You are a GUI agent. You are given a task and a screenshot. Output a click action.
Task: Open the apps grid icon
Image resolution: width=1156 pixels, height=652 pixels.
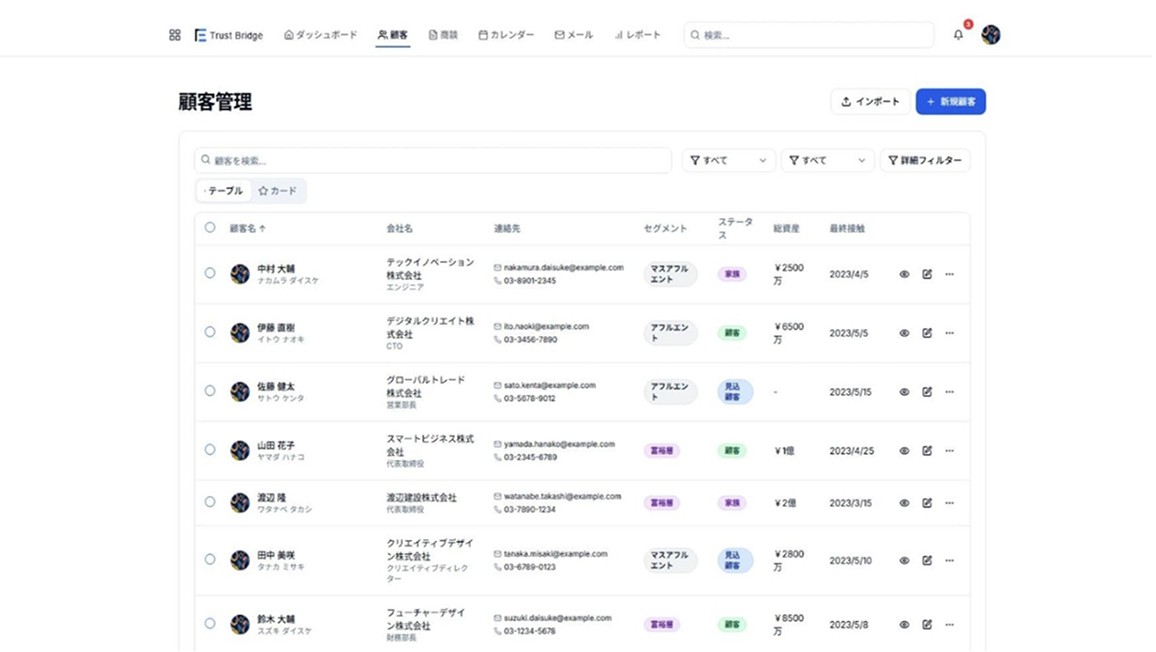pyautogui.click(x=175, y=35)
